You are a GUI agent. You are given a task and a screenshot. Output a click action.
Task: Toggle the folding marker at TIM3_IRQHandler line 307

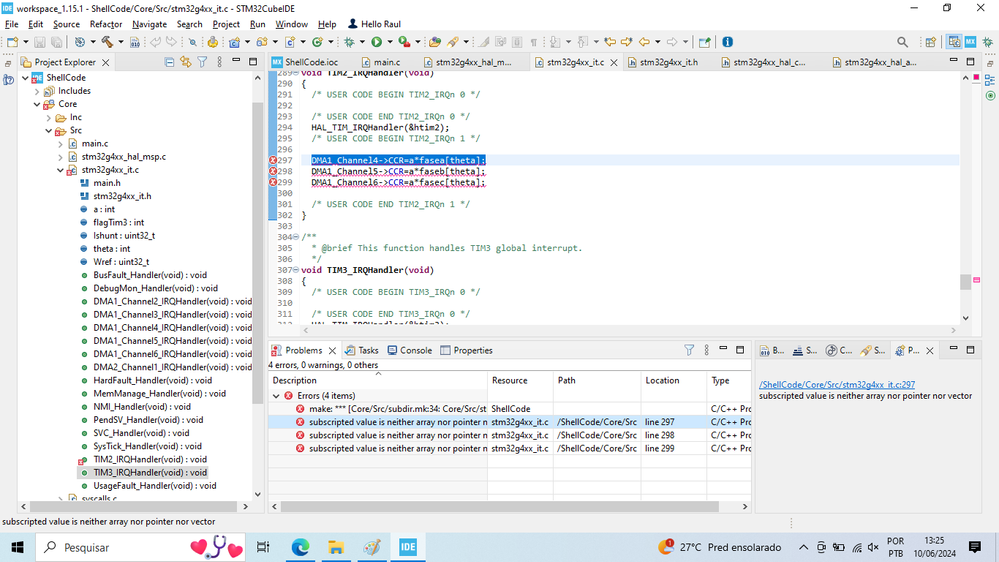(x=297, y=270)
